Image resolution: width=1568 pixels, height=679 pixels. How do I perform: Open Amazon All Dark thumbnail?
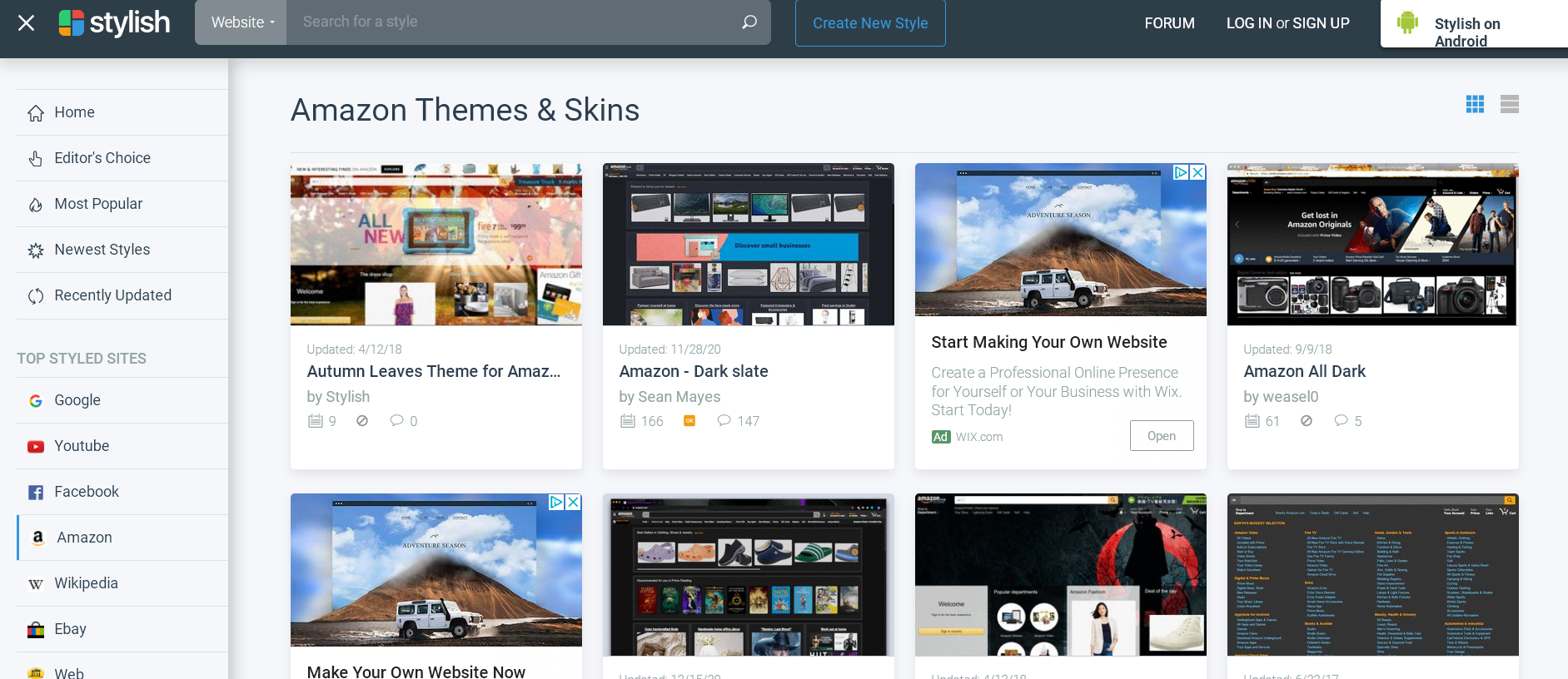click(1373, 244)
